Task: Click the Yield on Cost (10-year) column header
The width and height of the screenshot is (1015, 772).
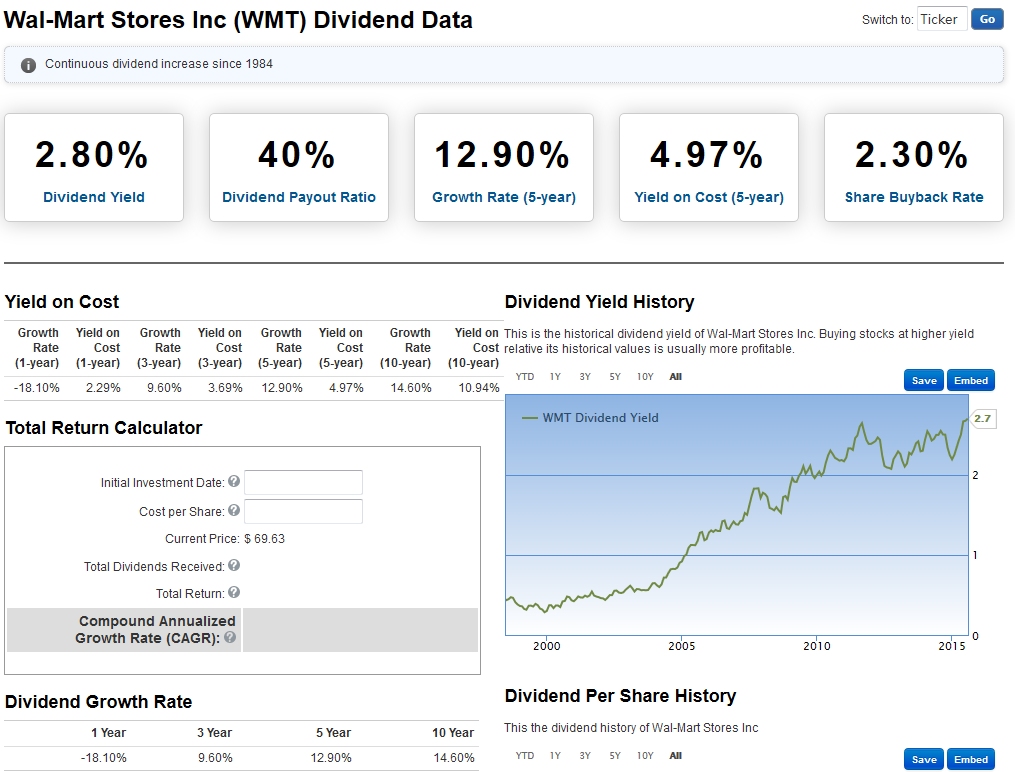Action: point(474,348)
